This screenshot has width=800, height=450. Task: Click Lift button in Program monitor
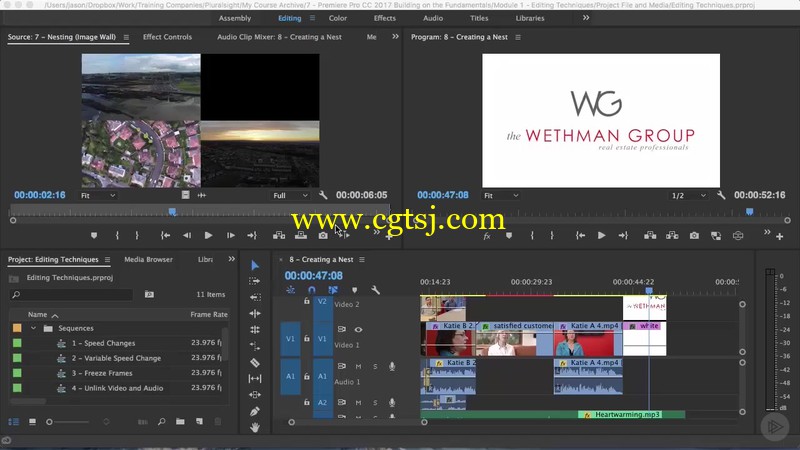click(650, 236)
